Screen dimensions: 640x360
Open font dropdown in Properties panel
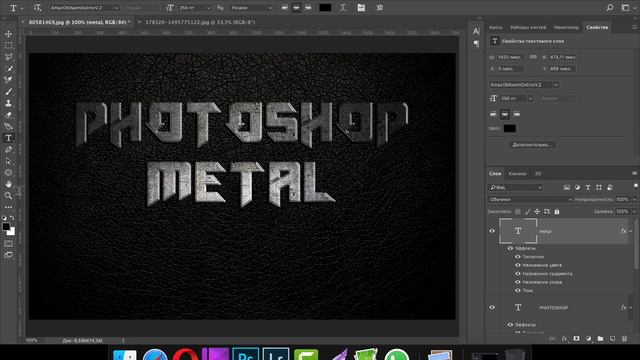556,84
